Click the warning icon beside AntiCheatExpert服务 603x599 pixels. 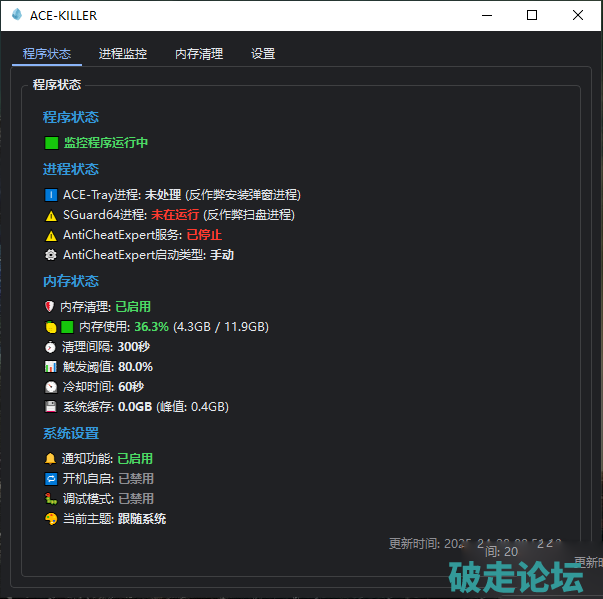[x=51, y=235]
